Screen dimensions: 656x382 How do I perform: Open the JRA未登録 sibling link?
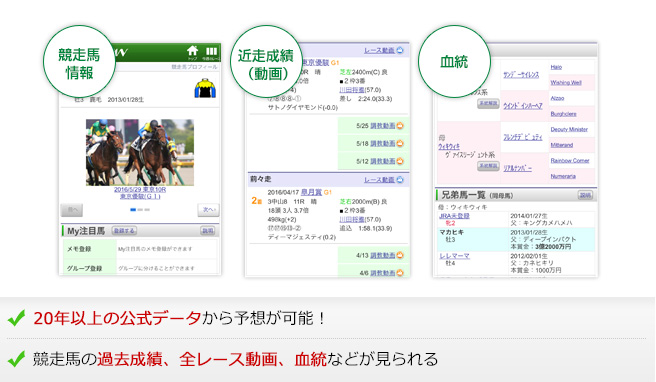(454, 216)
